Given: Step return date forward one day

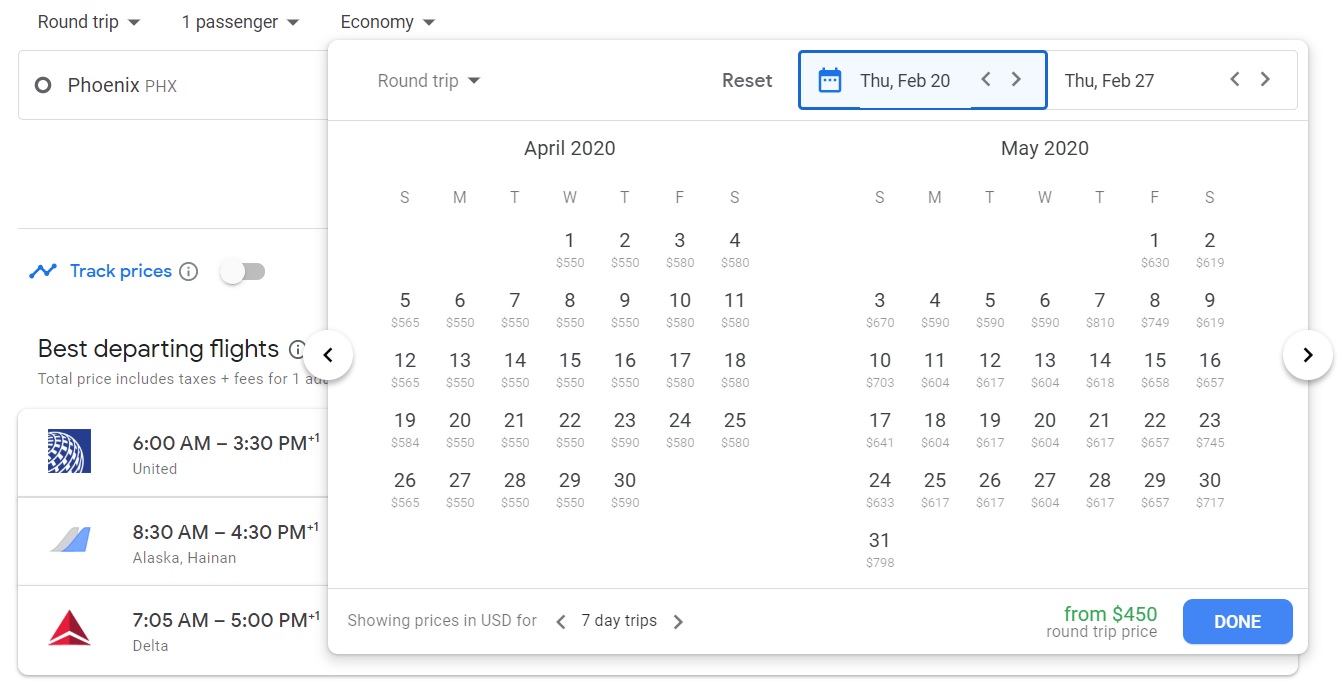Looking at the screenshot, I should [x=1265, y=80].
